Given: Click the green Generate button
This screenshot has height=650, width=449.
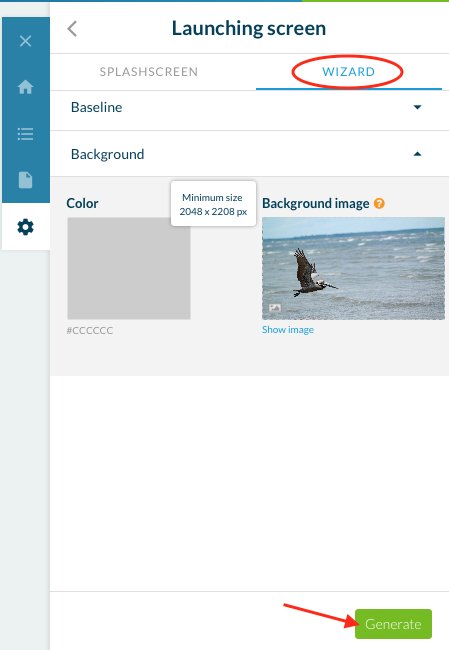Looking at the screenshot, I should (x=393, y=623).
